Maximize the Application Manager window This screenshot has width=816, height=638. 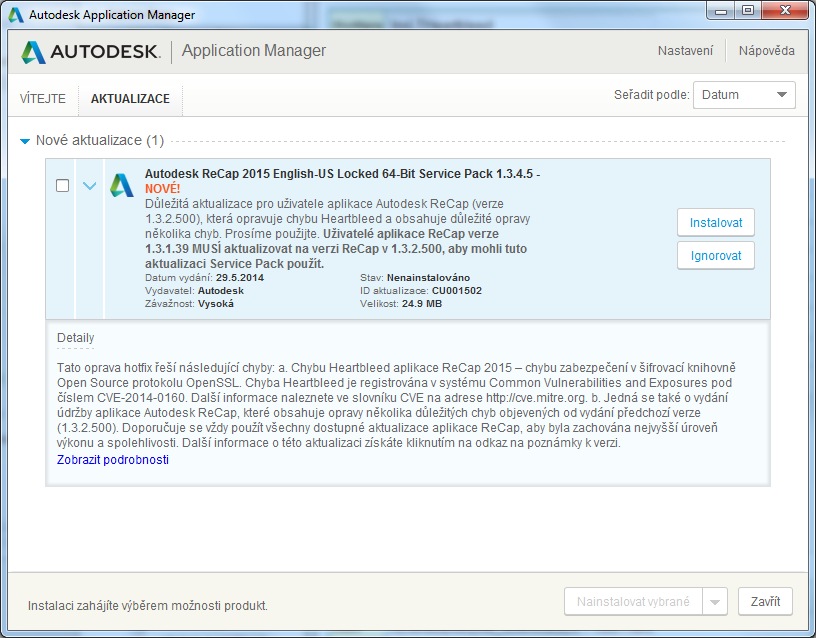747,11
